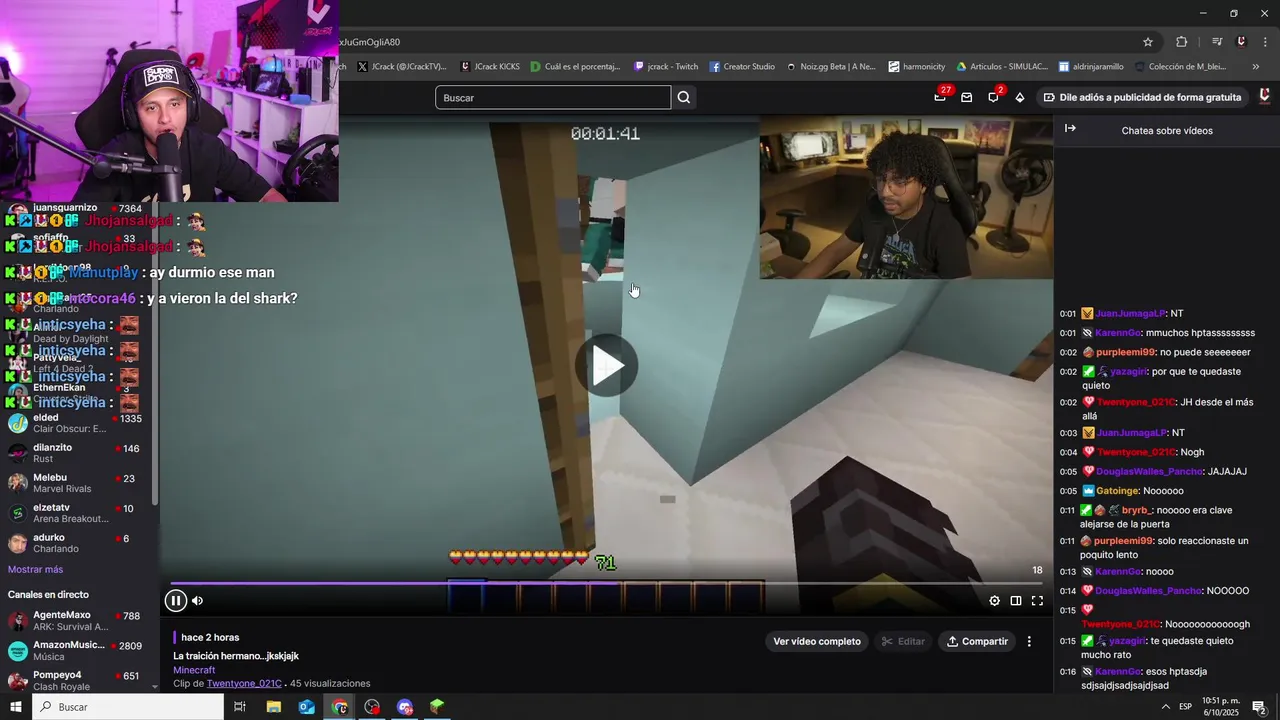The width and height of the screenshot is (1280, 720).
Task: Open Outlook from the taskbar
Action: [306, 707]
